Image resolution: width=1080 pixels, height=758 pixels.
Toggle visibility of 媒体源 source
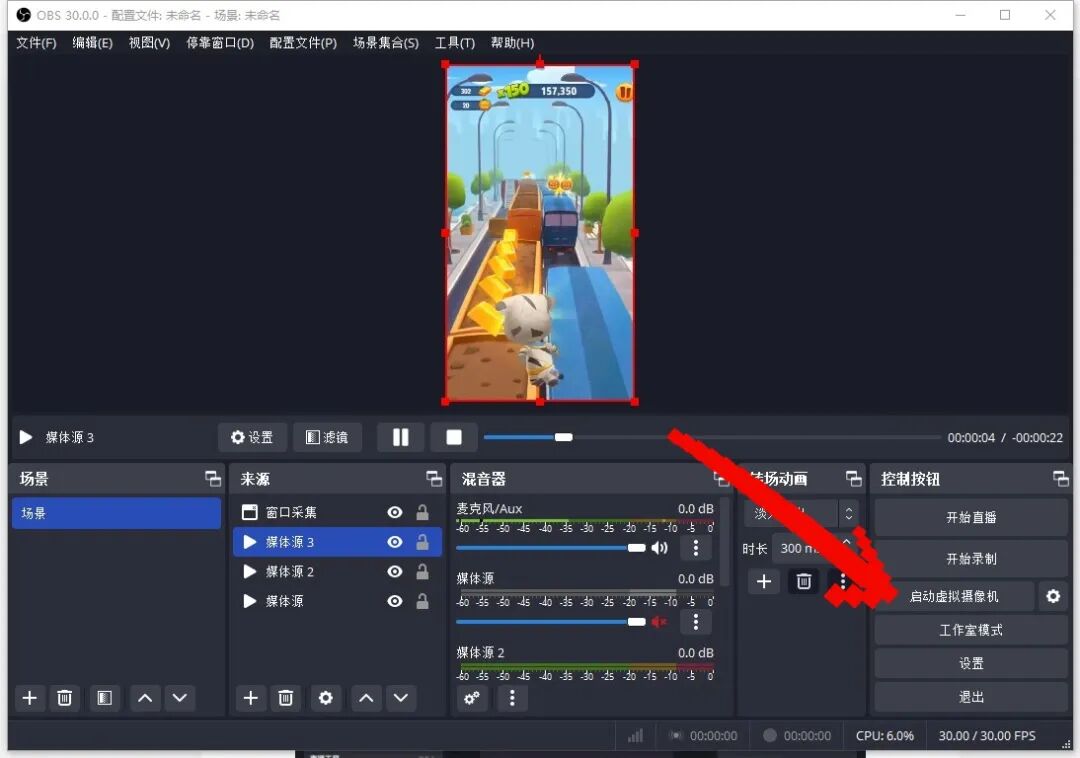pyautogui.click(x=395, y=601)
